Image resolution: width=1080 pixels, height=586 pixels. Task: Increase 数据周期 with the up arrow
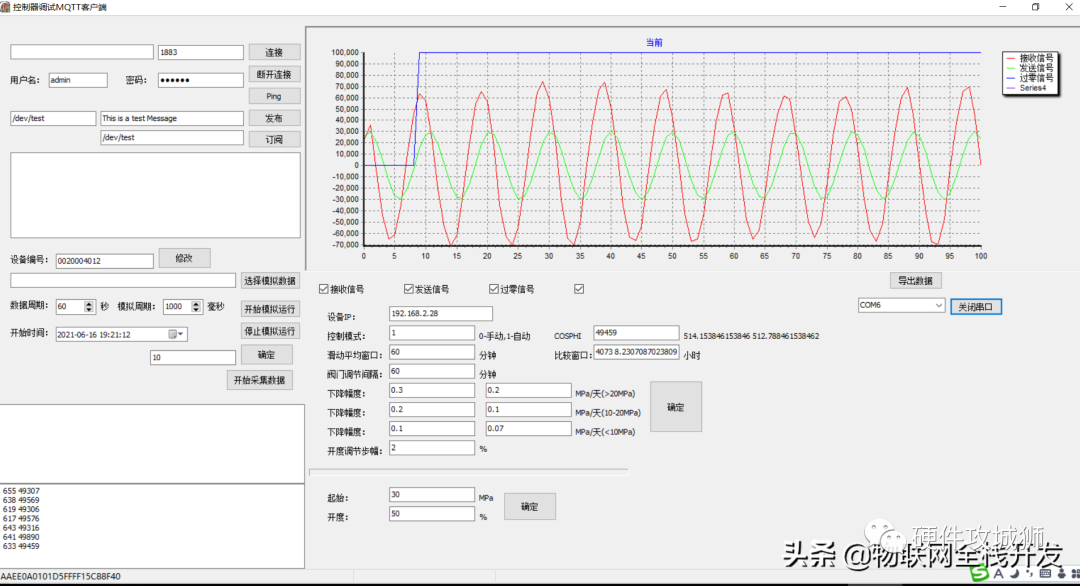click(x=89, y=304)
